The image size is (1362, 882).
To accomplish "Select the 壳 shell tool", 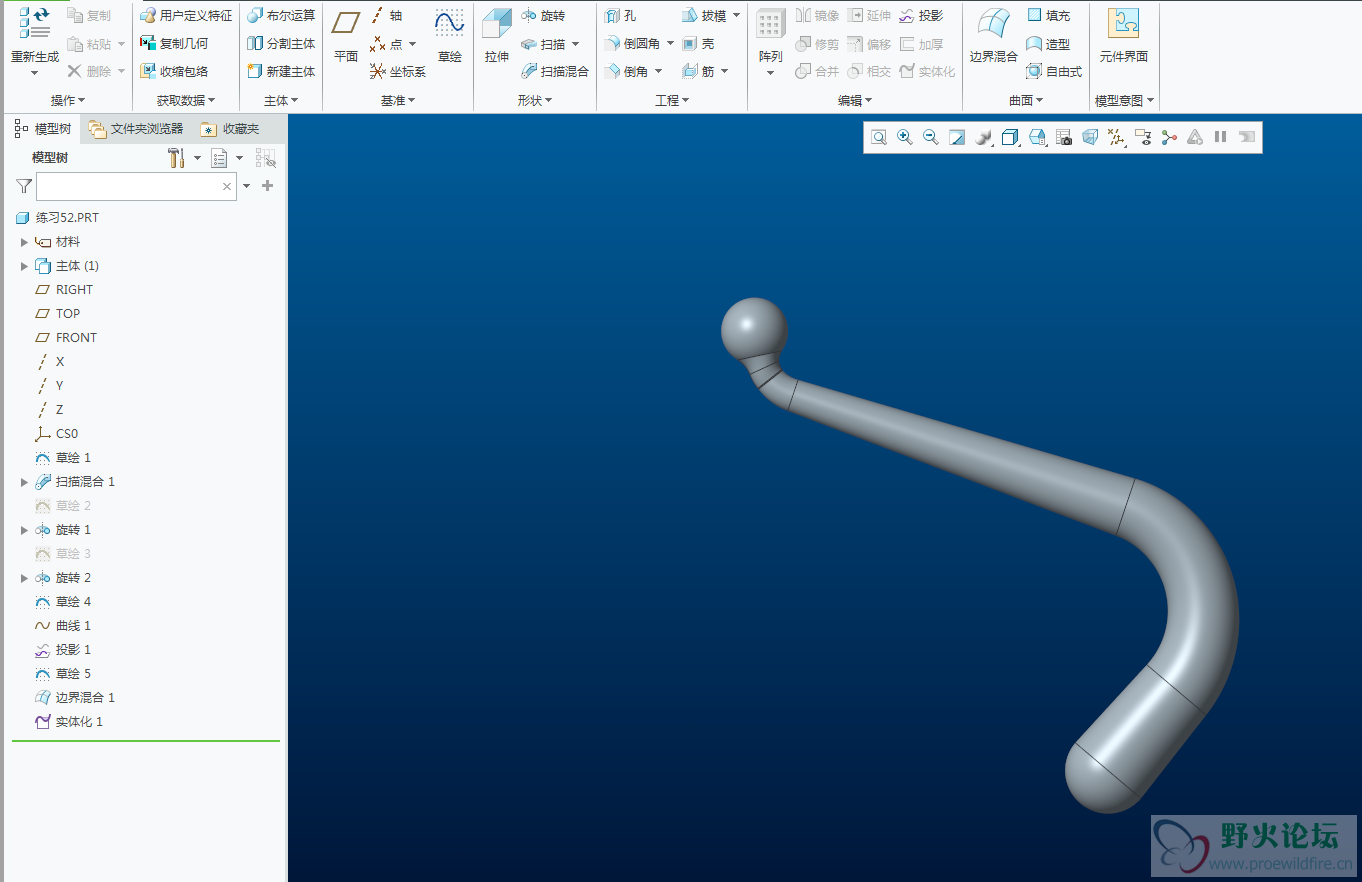I will coord(698,44).
